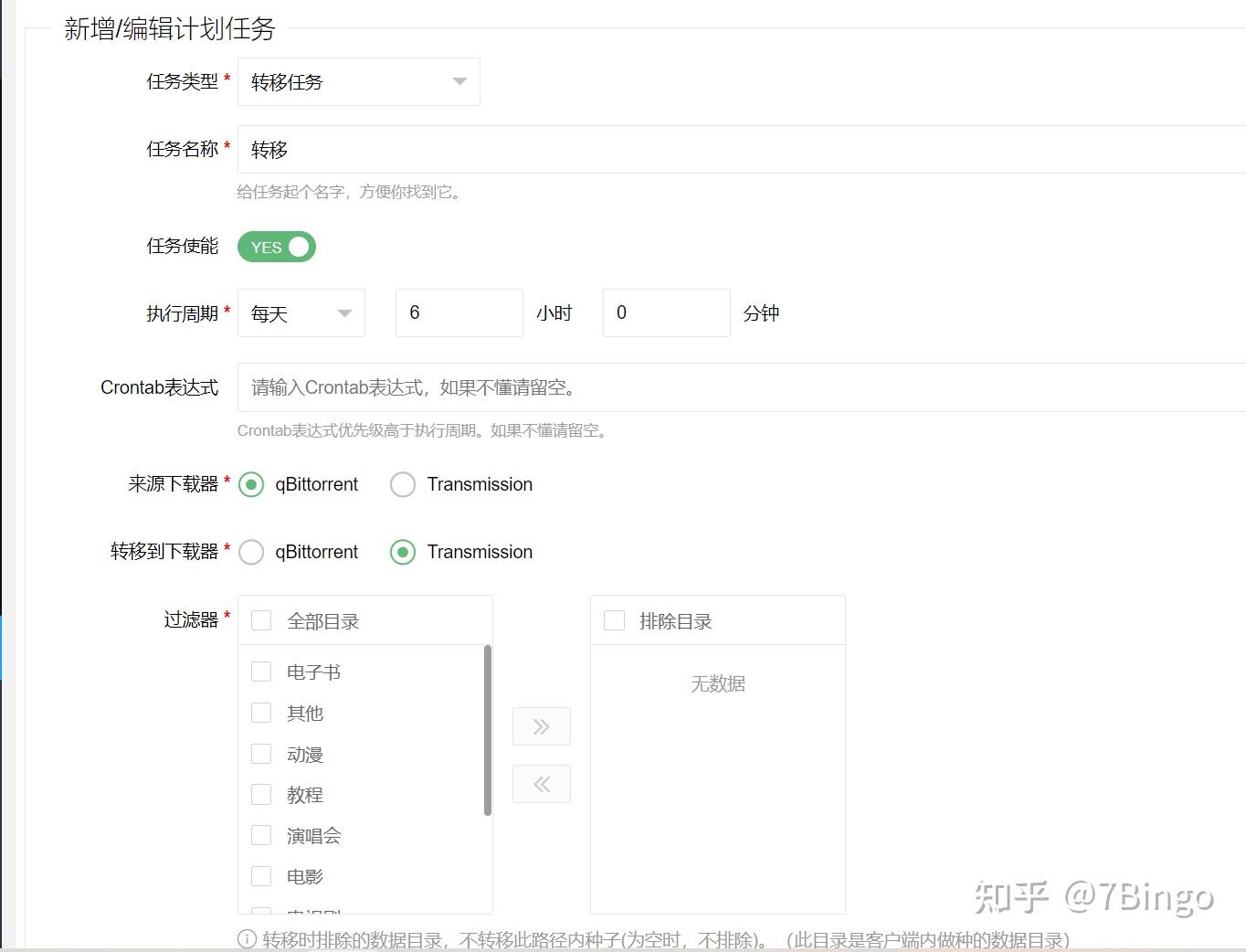
Task: Select qBittorrent as 转移到下载器
Action: [x=251, y=552]
